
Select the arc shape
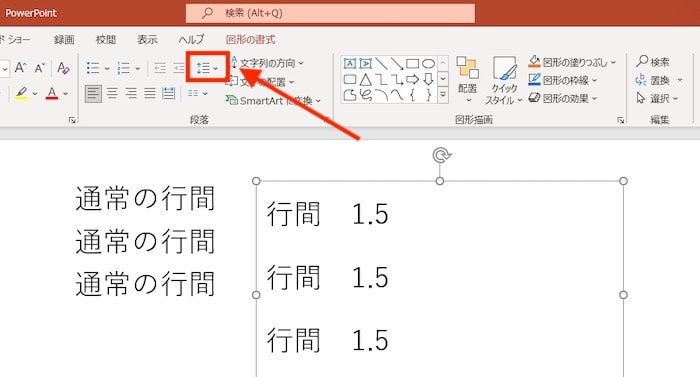(x=381, y=95)
